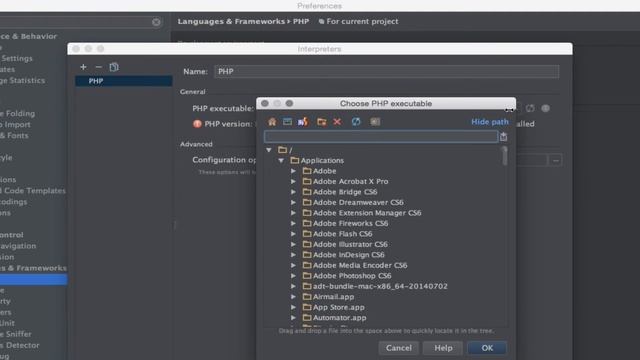The width and height of the screenshot is (640, 360).
Task: Copy the selected interpreter icon
Action: tap(114, 67)
